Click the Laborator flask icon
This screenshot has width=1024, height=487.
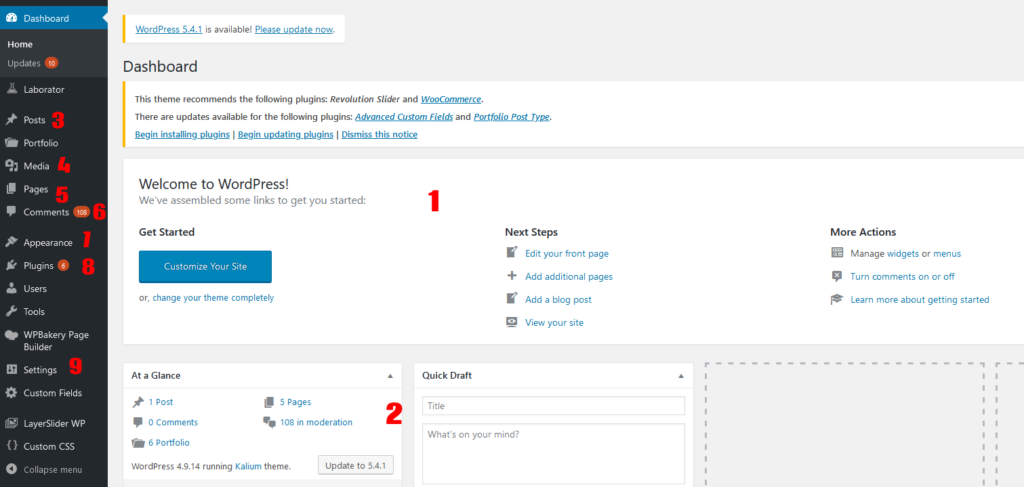pyautogui.click(x=10, y=89)
